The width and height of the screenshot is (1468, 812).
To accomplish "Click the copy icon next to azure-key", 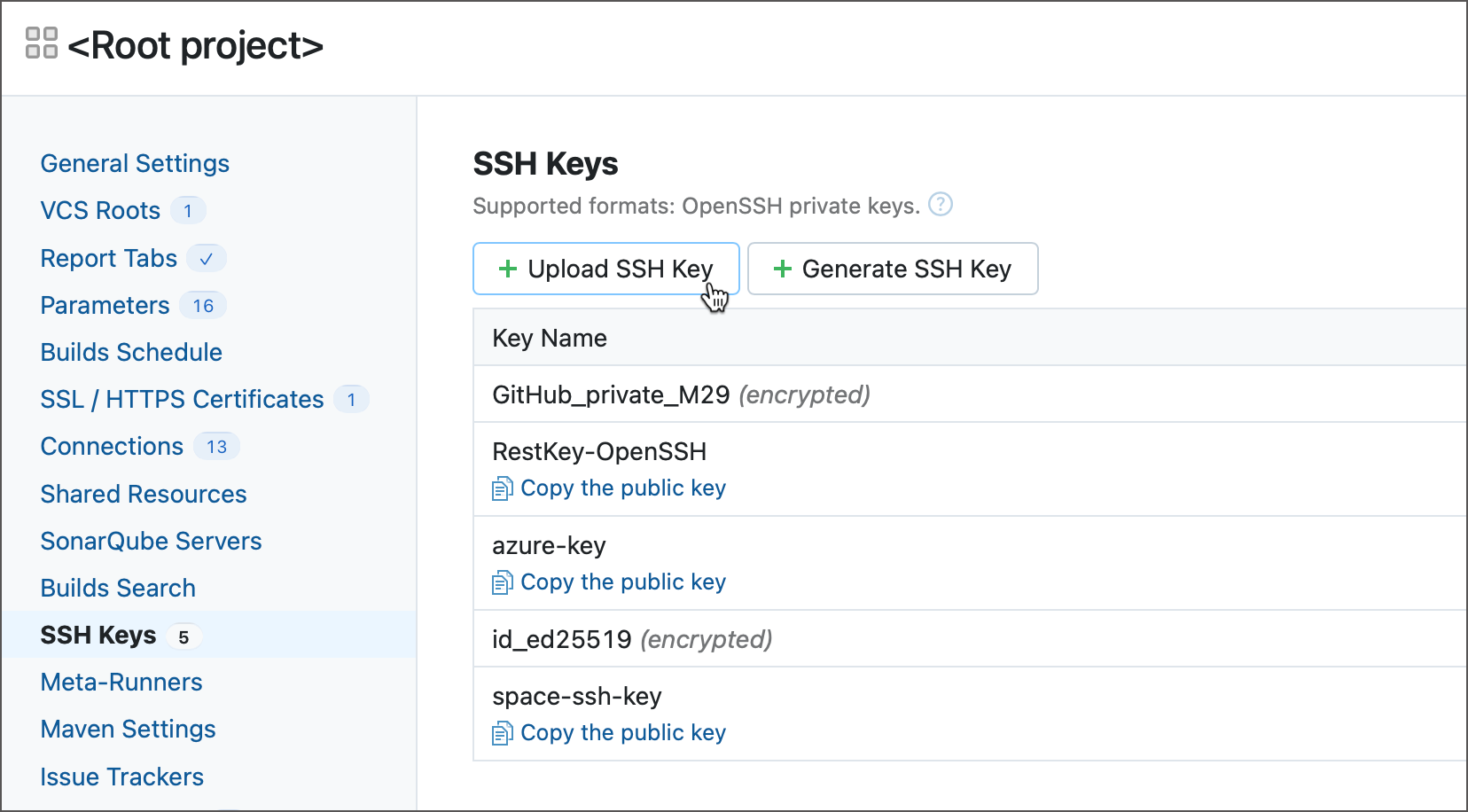I will point(503,582).
